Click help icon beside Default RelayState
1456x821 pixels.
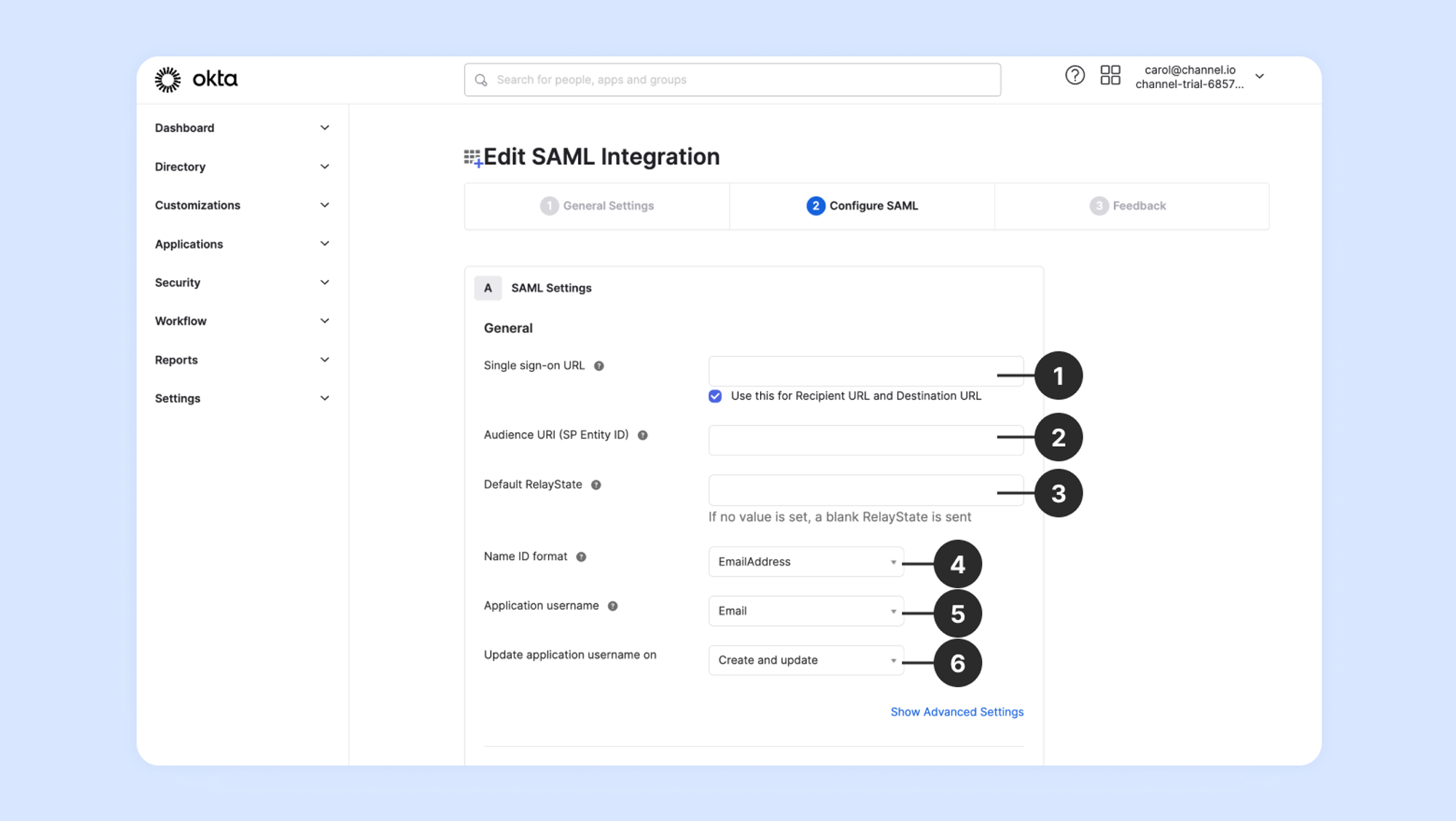(596, 485)
